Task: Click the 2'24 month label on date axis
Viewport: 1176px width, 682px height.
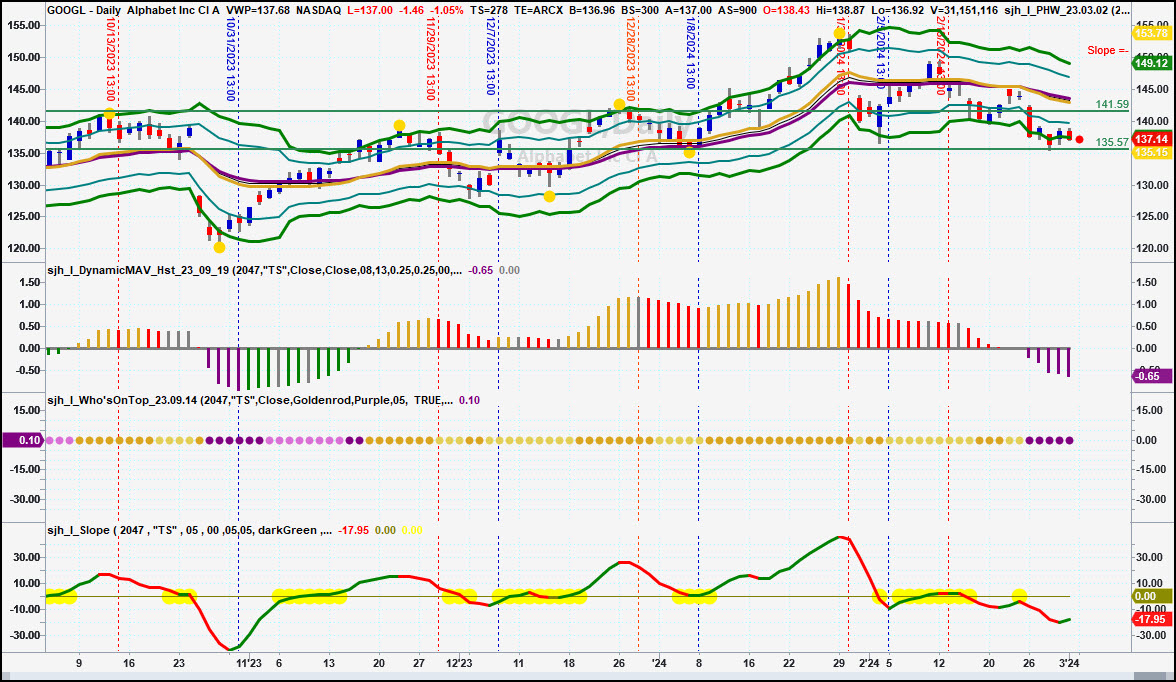Action: 868,663
